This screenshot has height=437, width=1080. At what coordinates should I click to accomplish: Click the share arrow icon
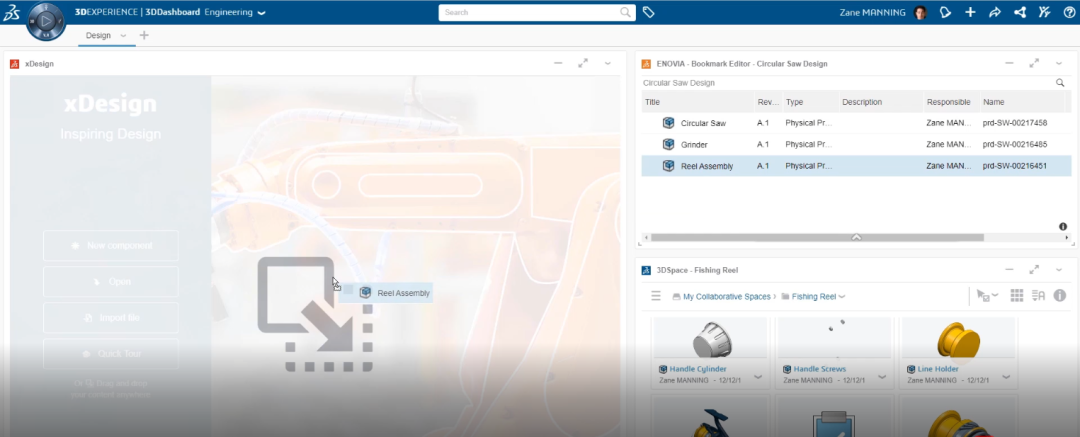pos(994,12)
